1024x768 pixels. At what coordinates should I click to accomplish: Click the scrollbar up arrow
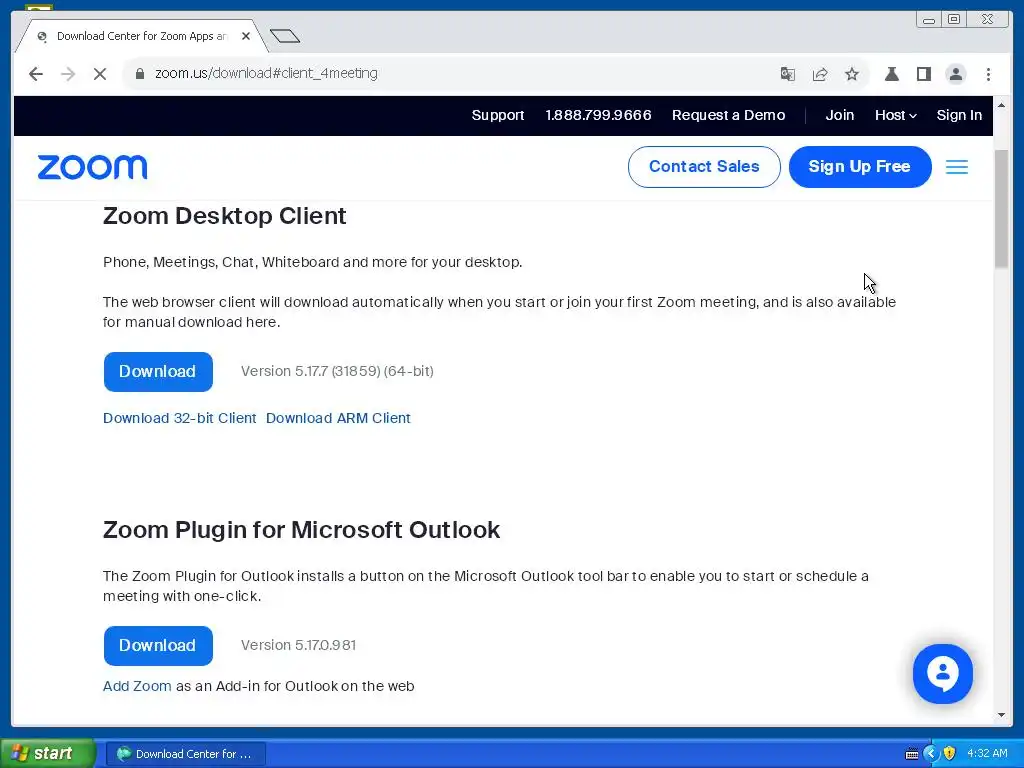click(x=1001, y=104)
